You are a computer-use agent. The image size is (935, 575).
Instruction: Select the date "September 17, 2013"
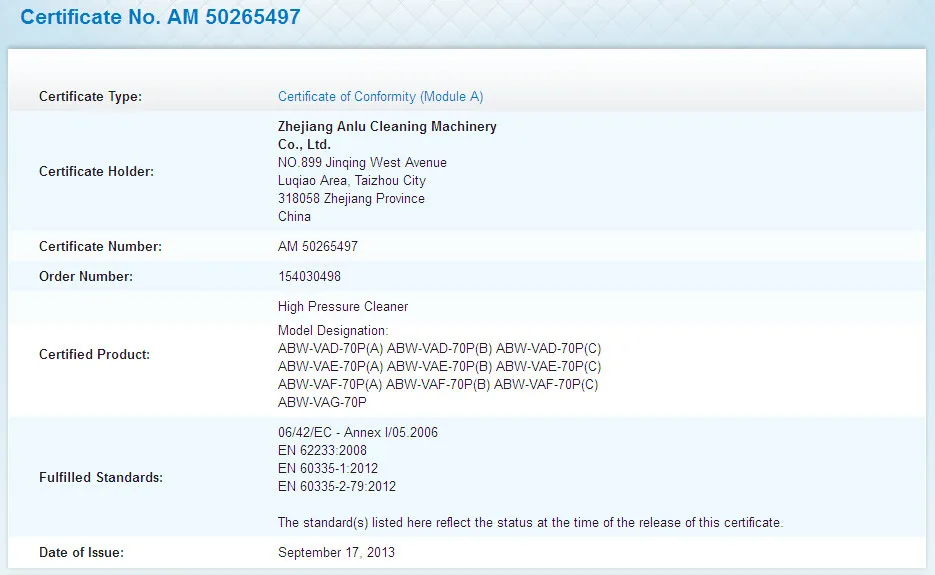click(x=336, y=552)
